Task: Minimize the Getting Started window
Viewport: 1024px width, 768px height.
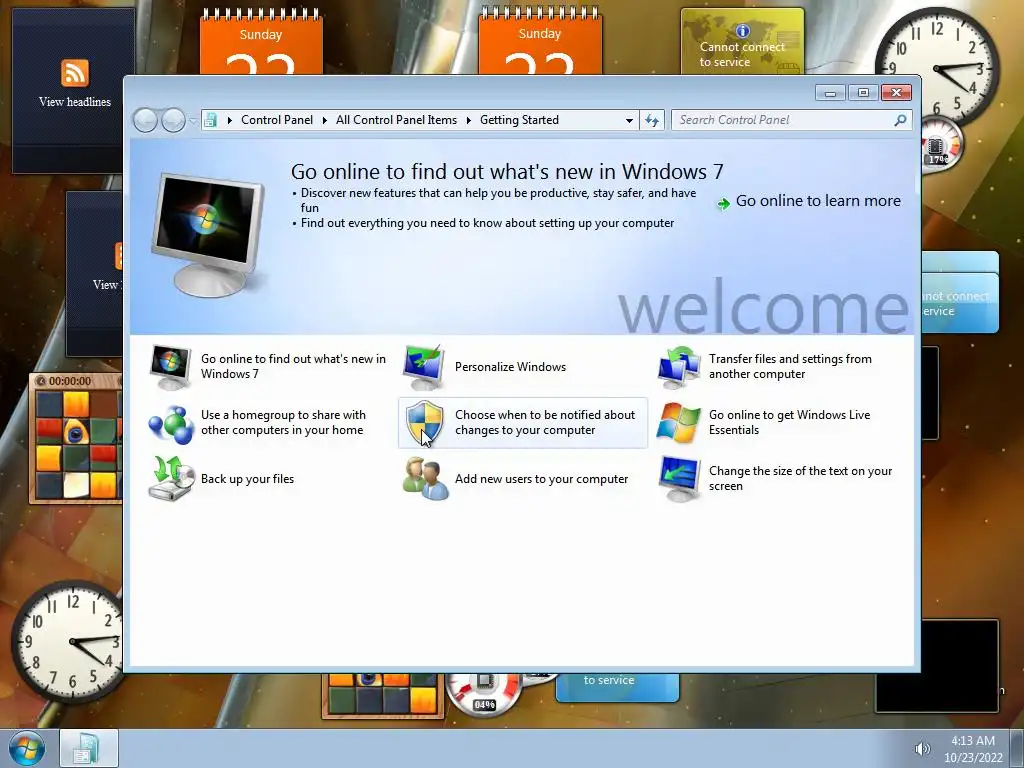Action: 830,93
